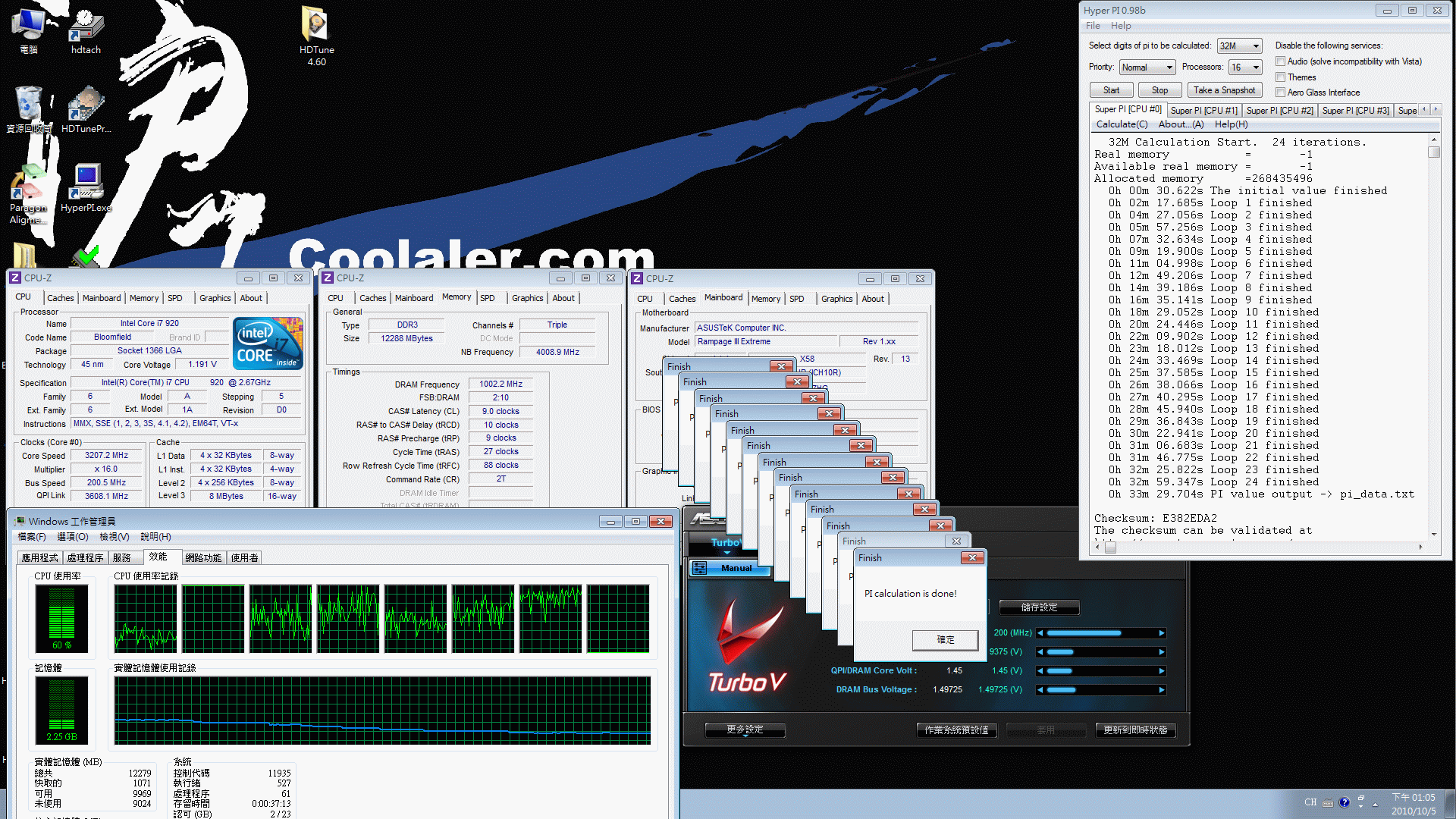Open the Computer (電腦) desktop icon

(x=29, y=30)
